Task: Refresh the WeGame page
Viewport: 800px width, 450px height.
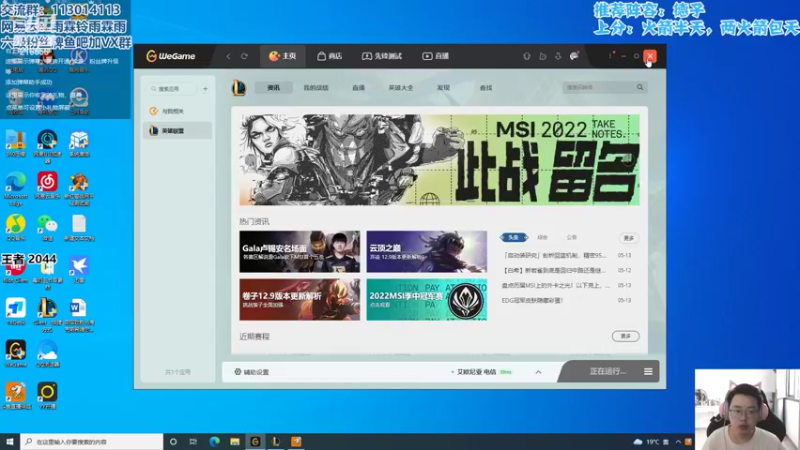Action: coord(244,56)
